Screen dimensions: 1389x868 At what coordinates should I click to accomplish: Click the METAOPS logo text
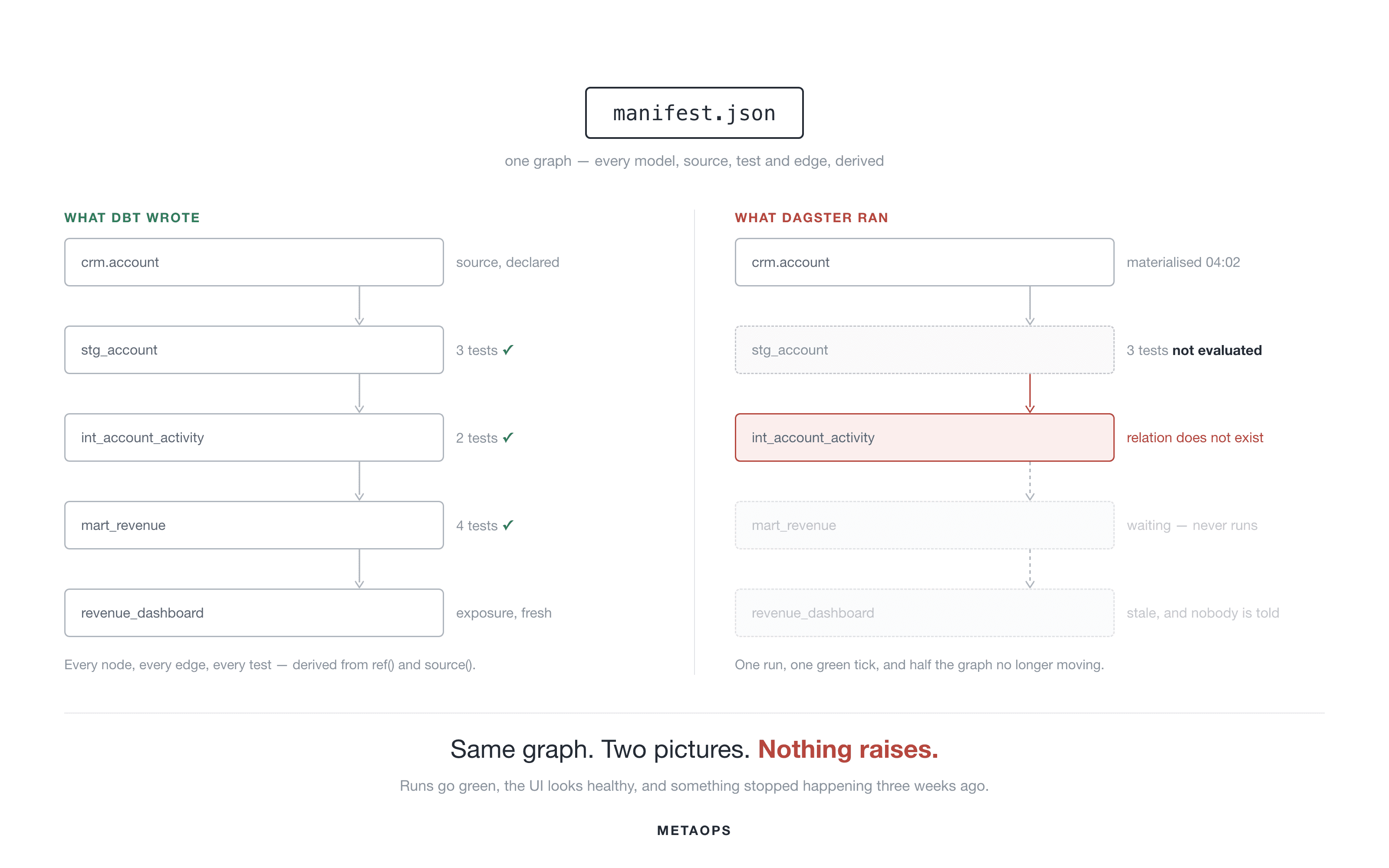point(694,830)
